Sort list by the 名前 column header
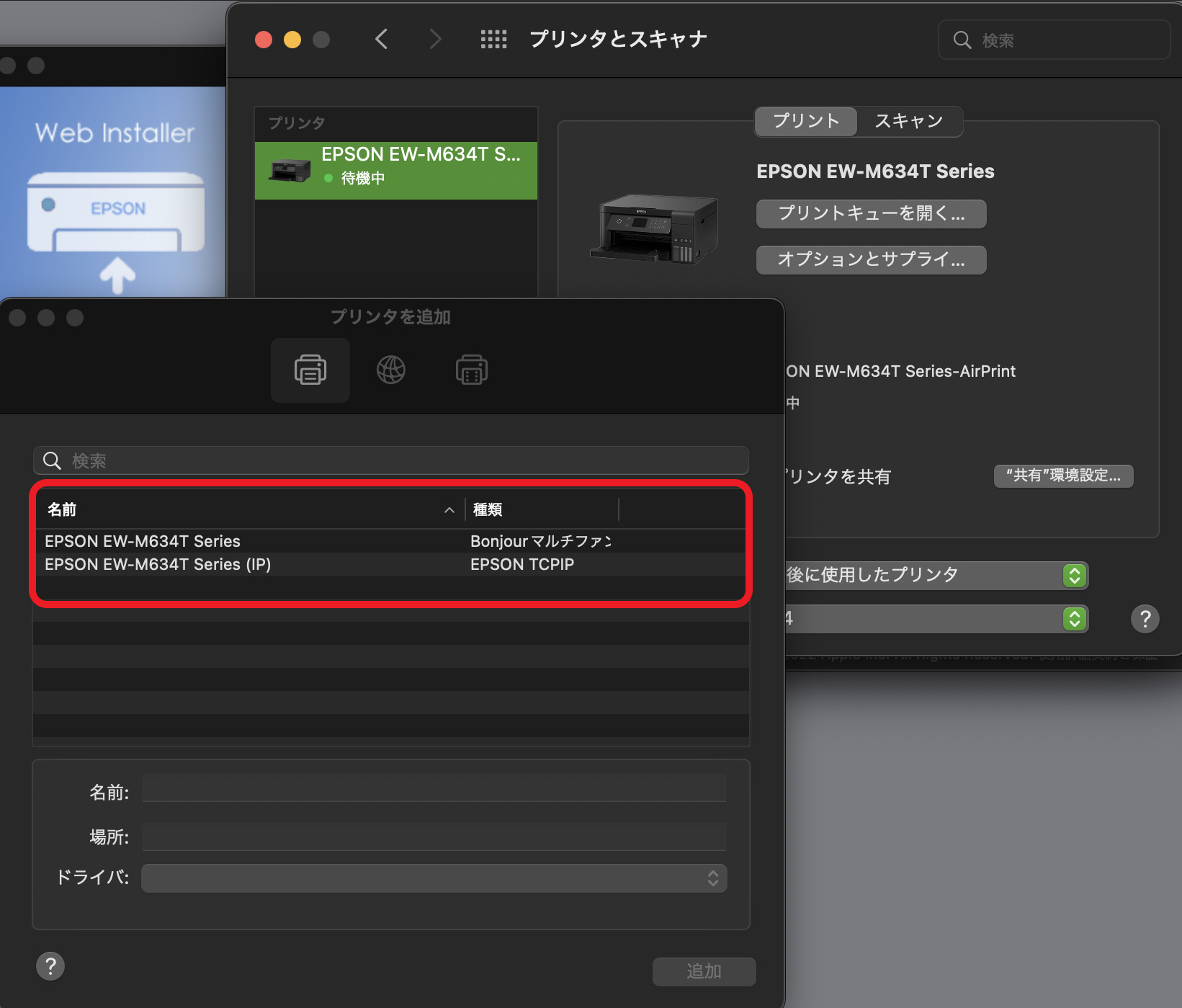1182x1008 pixels. pos(245,510)
